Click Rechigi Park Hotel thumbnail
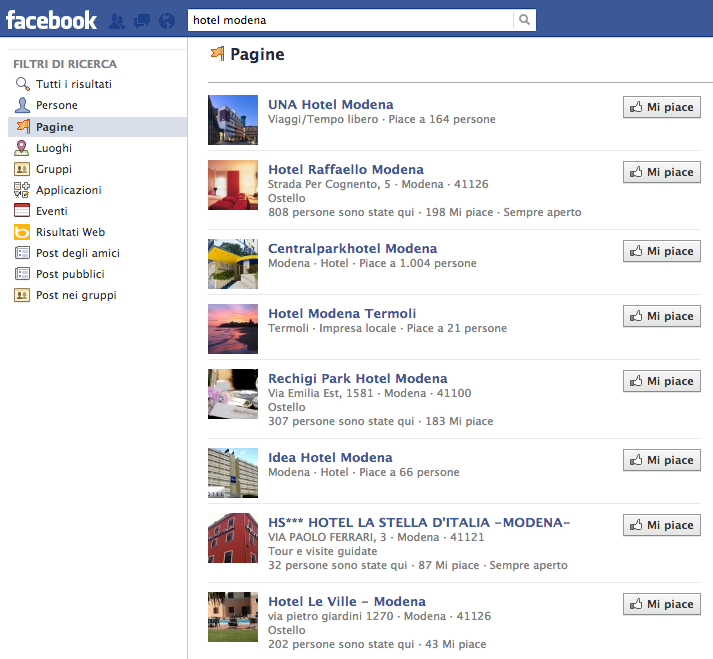713x659 pixels. [233, 394]
